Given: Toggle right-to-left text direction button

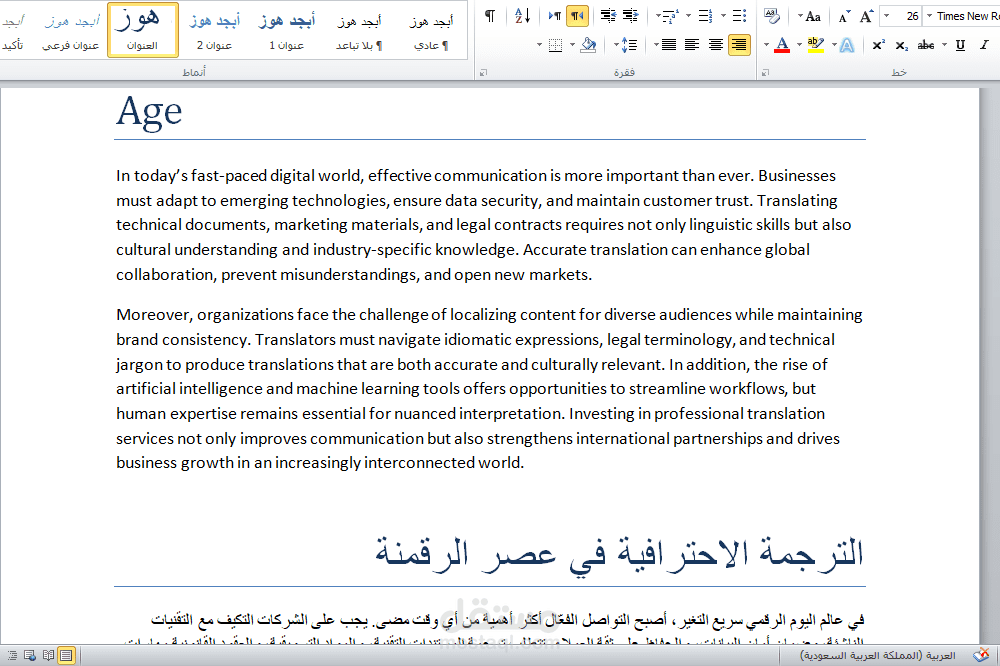Looking at the screenshot, I should [577, 16].
